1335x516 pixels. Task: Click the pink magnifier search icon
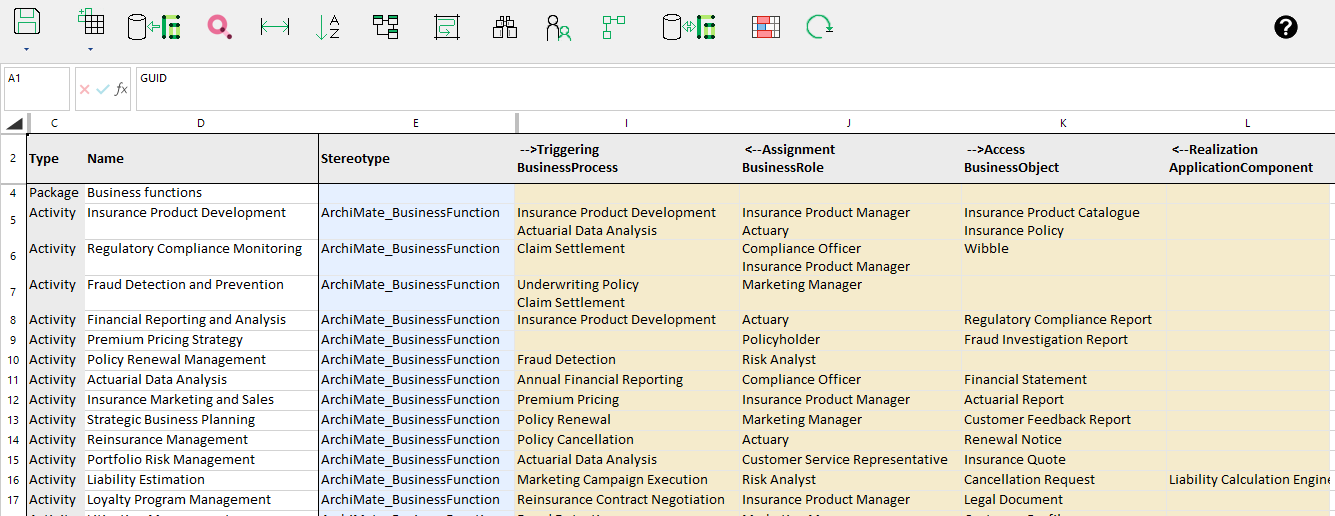219,27
